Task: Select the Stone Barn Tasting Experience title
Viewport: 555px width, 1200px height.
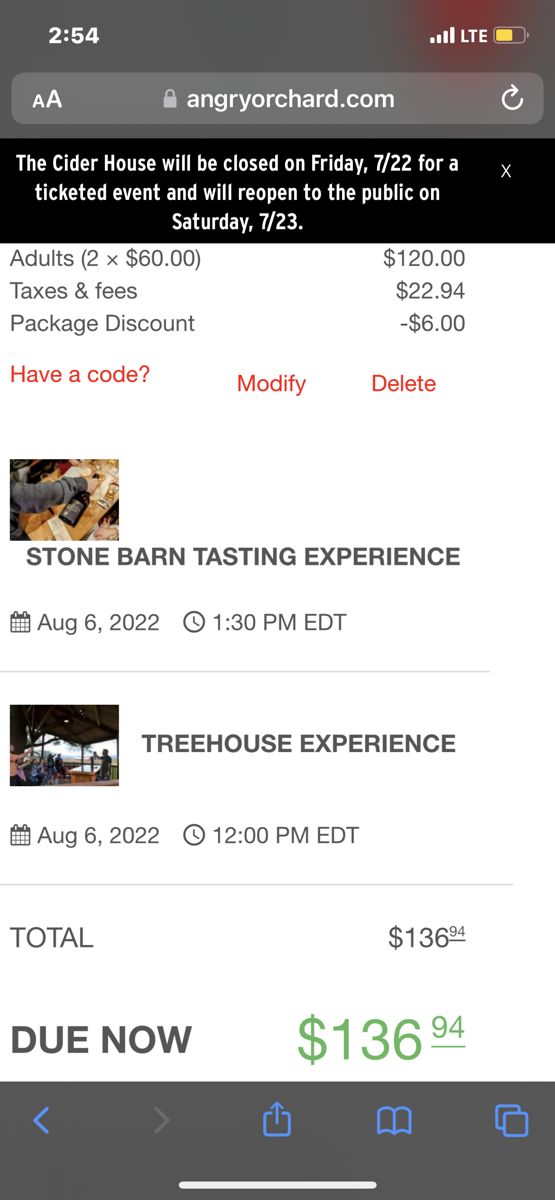Action: (x=243, y=557)
